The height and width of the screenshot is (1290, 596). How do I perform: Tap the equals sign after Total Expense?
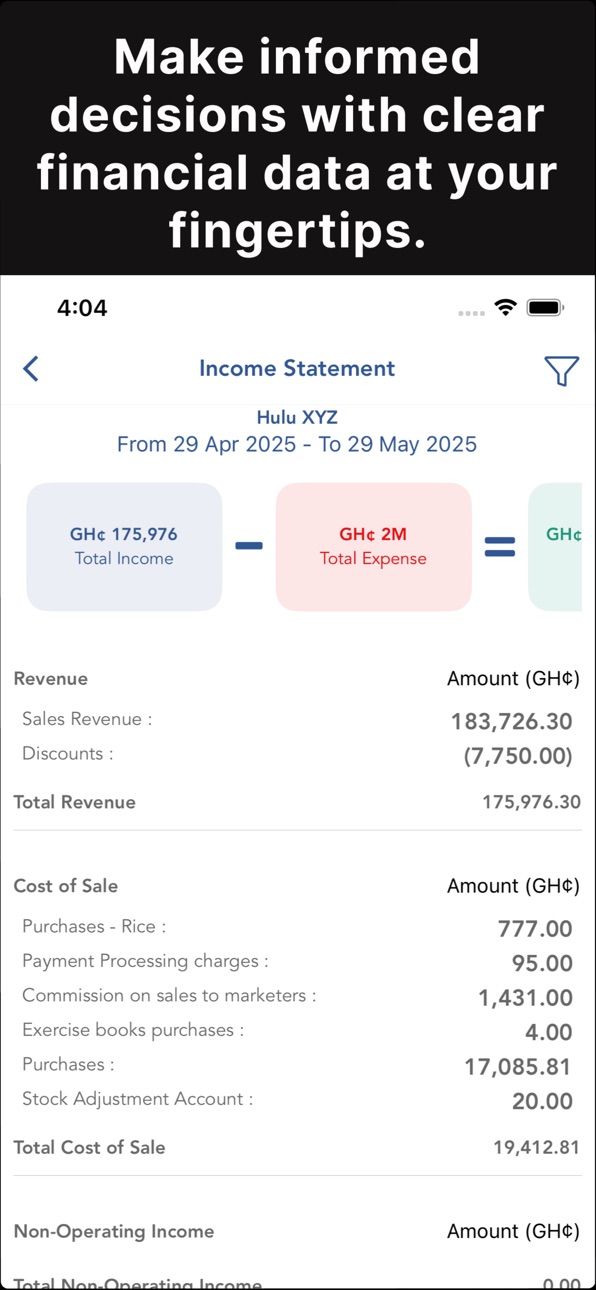click(x=499, y=547)
